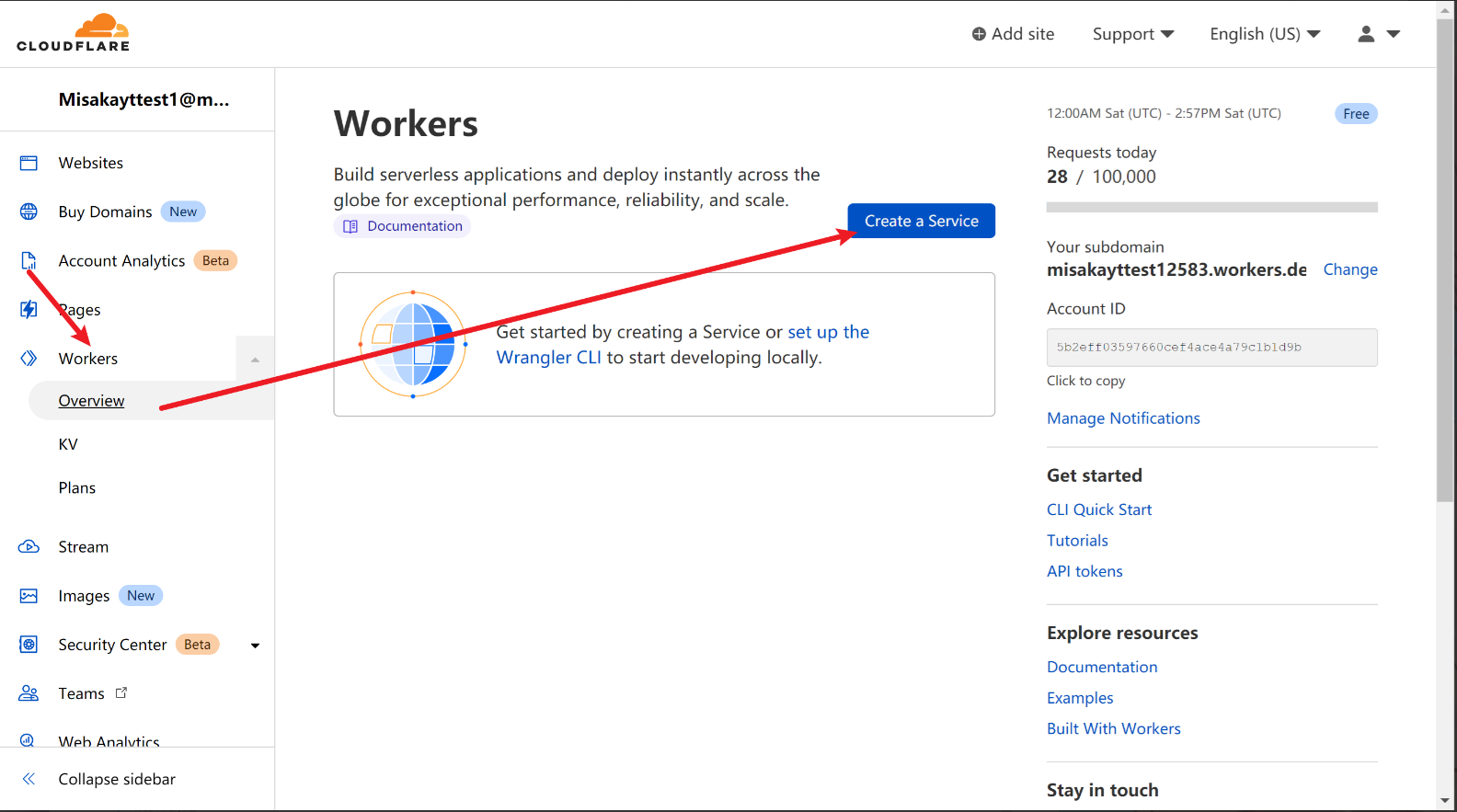Image resolution: width=1457 pixels, height=812 pixels.
Task: Open the API tokens link
Action: click(1084, 571)
